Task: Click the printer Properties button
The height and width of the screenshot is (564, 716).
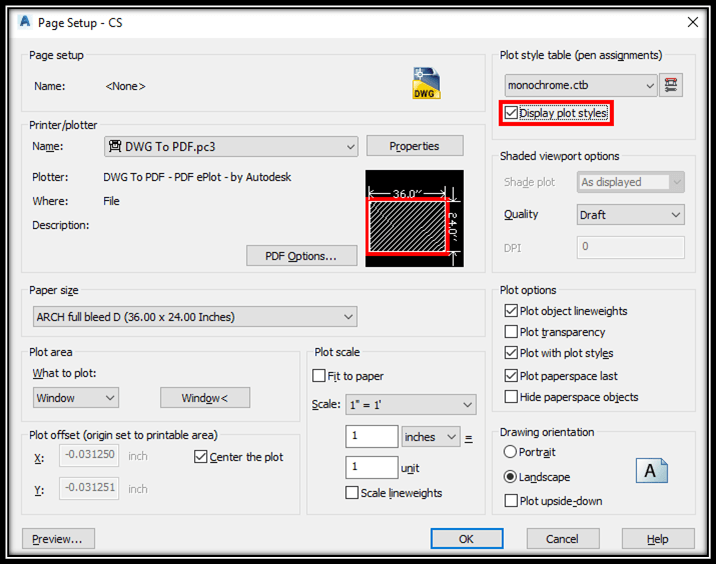Action: [415, 146]
